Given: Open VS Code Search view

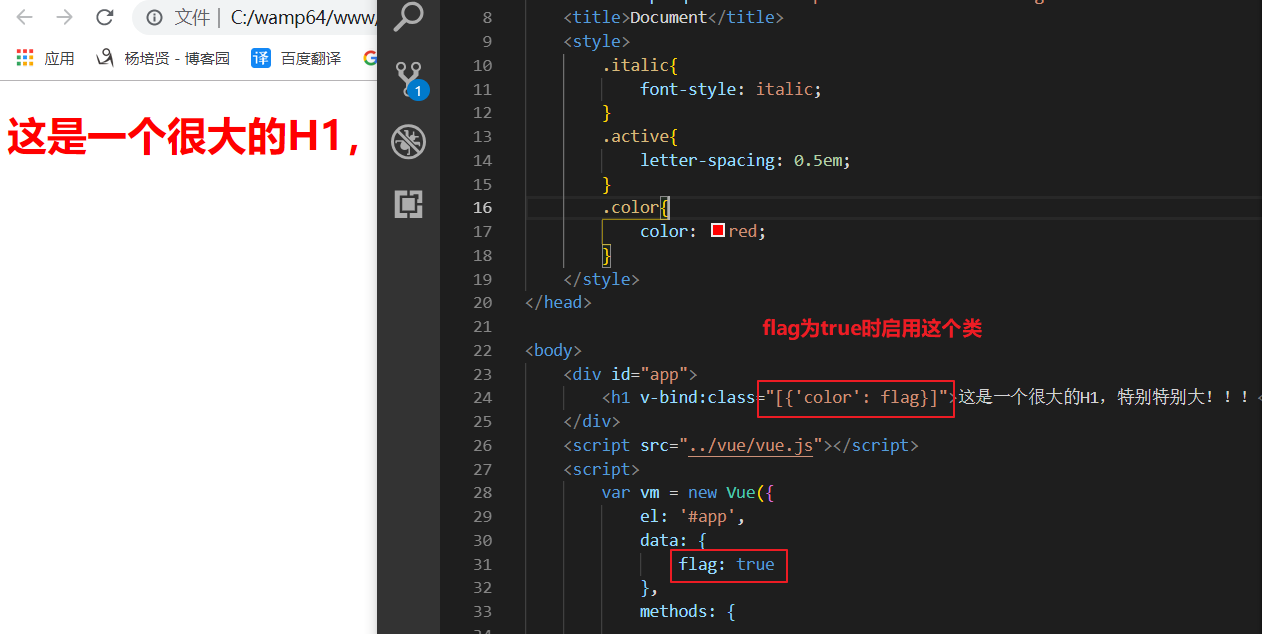Looking at the screenshot, I should coord(408,16).
